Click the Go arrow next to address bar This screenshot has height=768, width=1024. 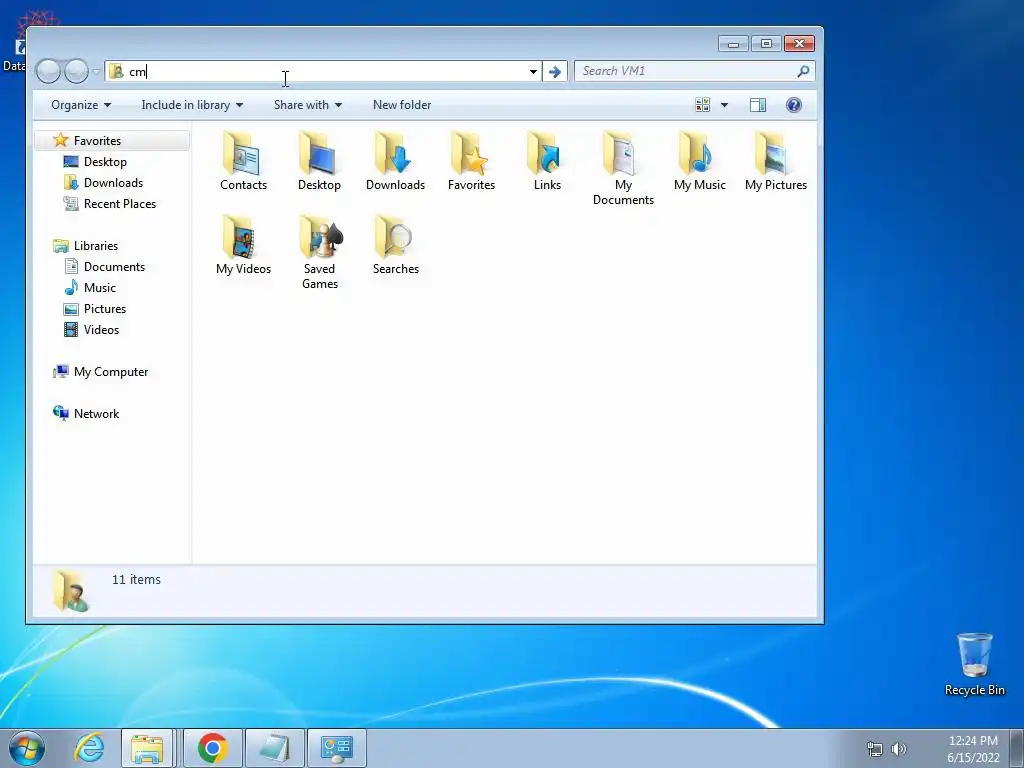[x=554, y=71]
